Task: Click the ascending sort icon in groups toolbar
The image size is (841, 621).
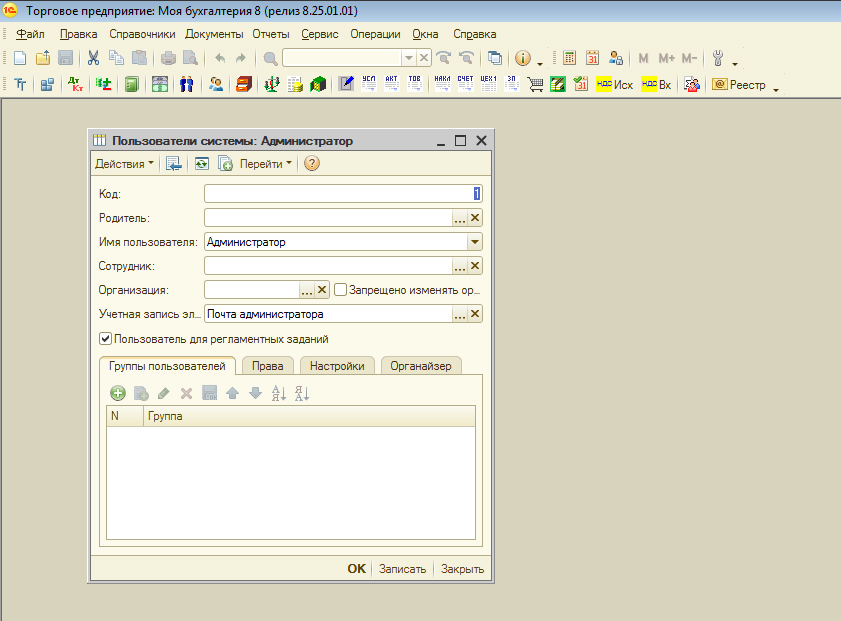Action: click(279, 393)
